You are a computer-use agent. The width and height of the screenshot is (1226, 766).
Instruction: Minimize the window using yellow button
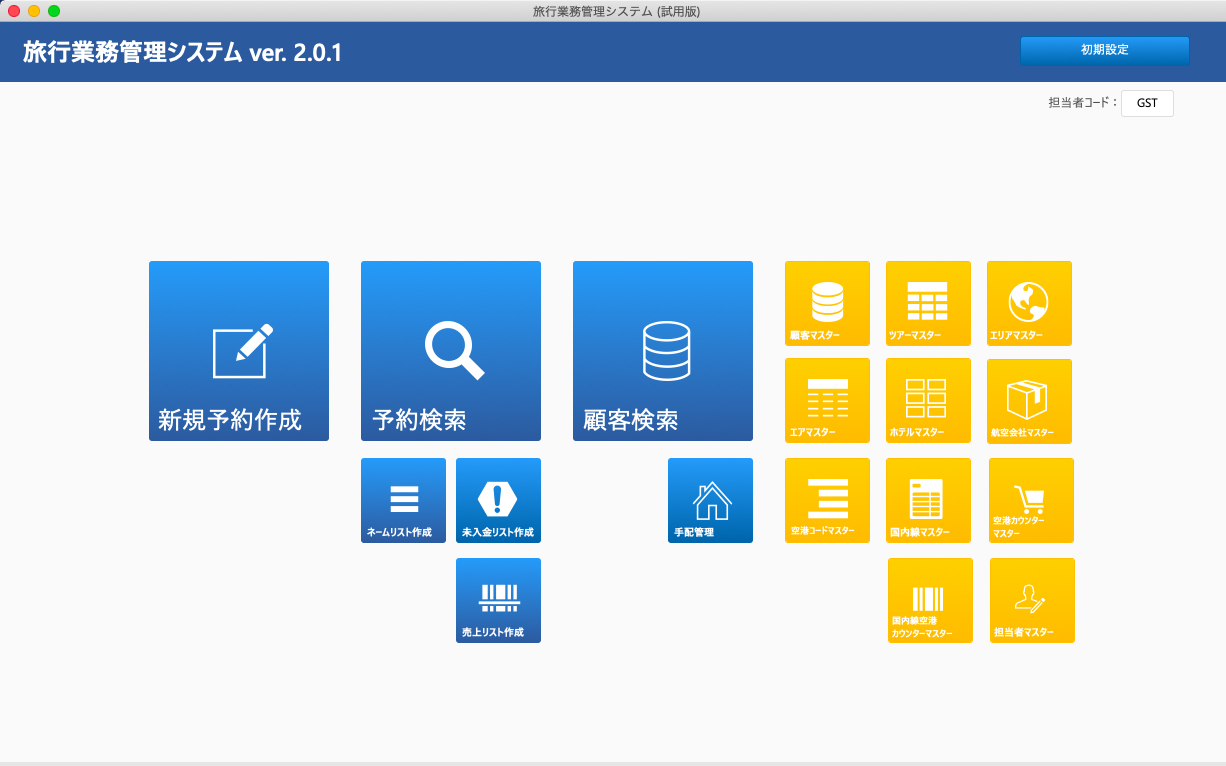34,11
